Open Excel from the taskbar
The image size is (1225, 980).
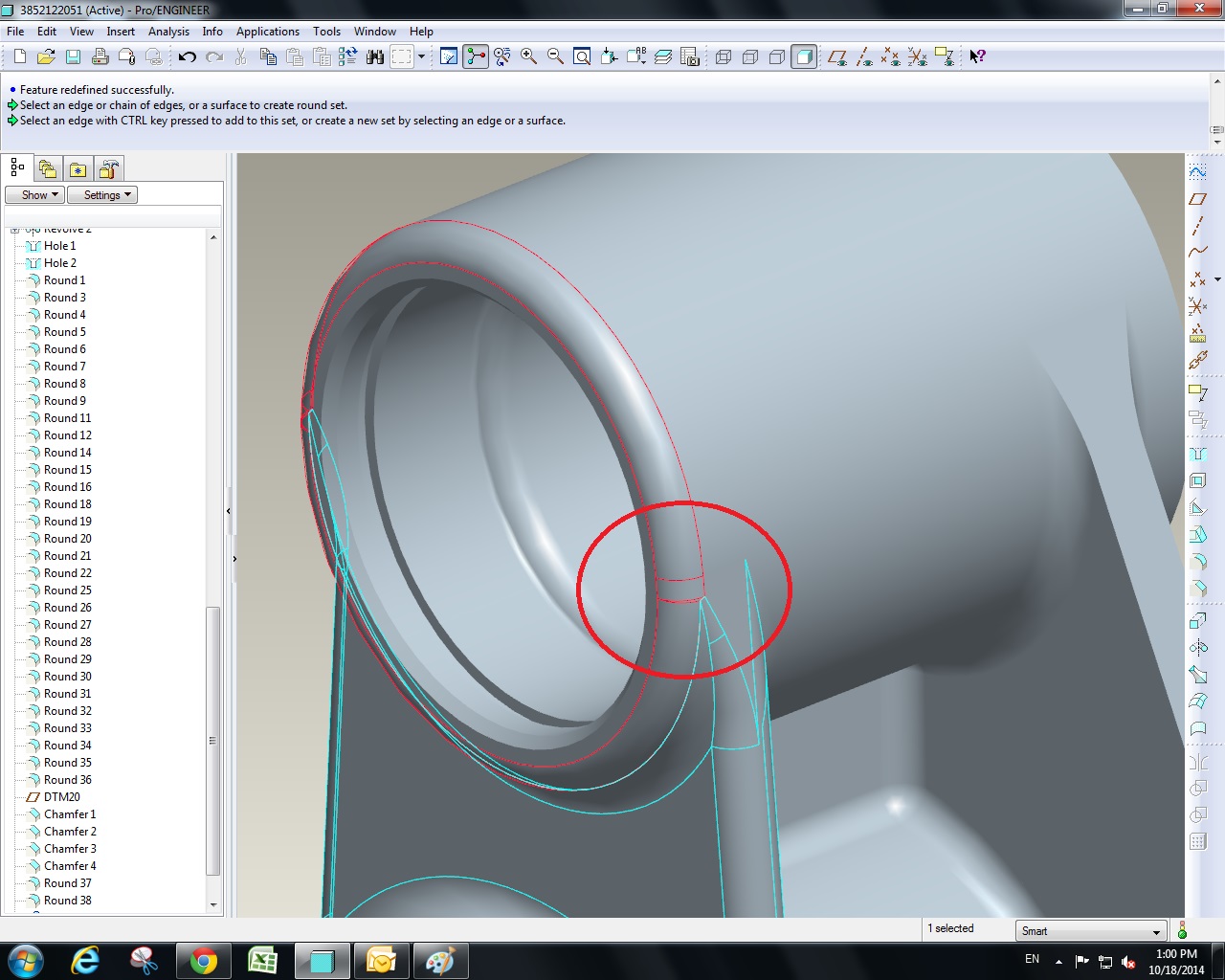(x=262, y=961)
